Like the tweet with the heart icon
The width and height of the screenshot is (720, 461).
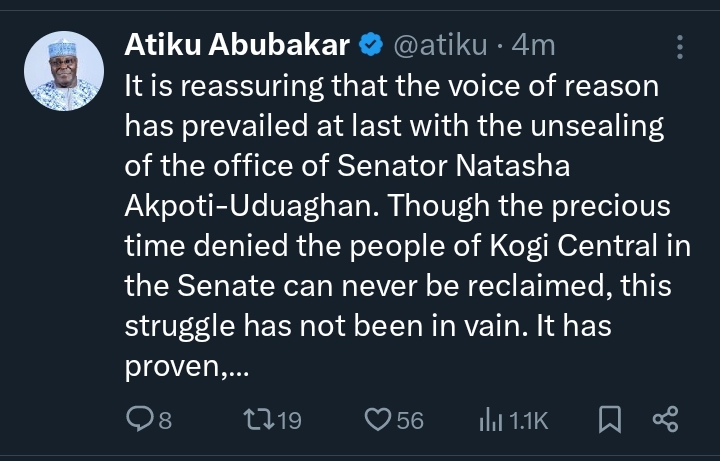[377, 420]
